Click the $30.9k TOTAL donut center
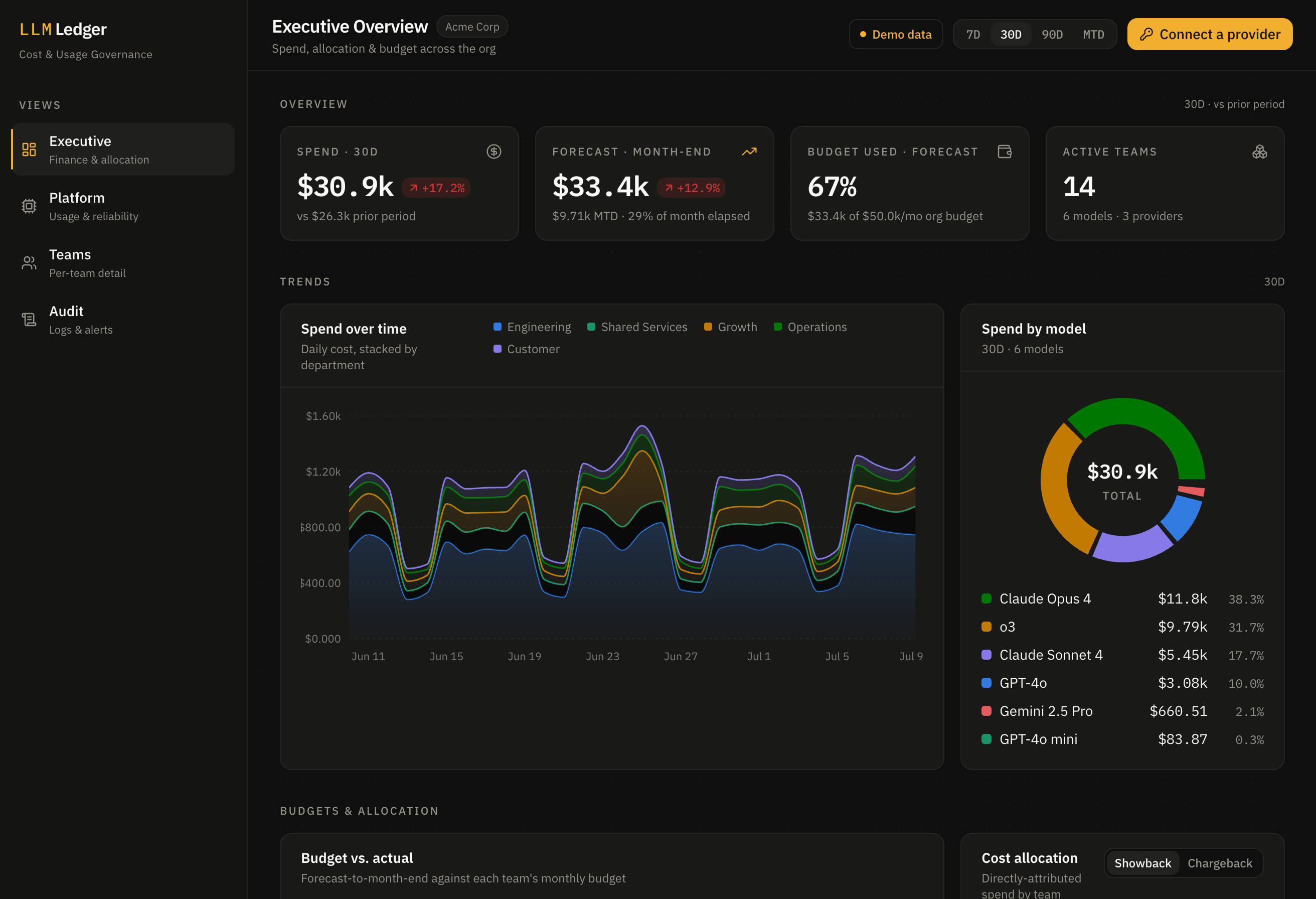 click(x=1122, y=481)
